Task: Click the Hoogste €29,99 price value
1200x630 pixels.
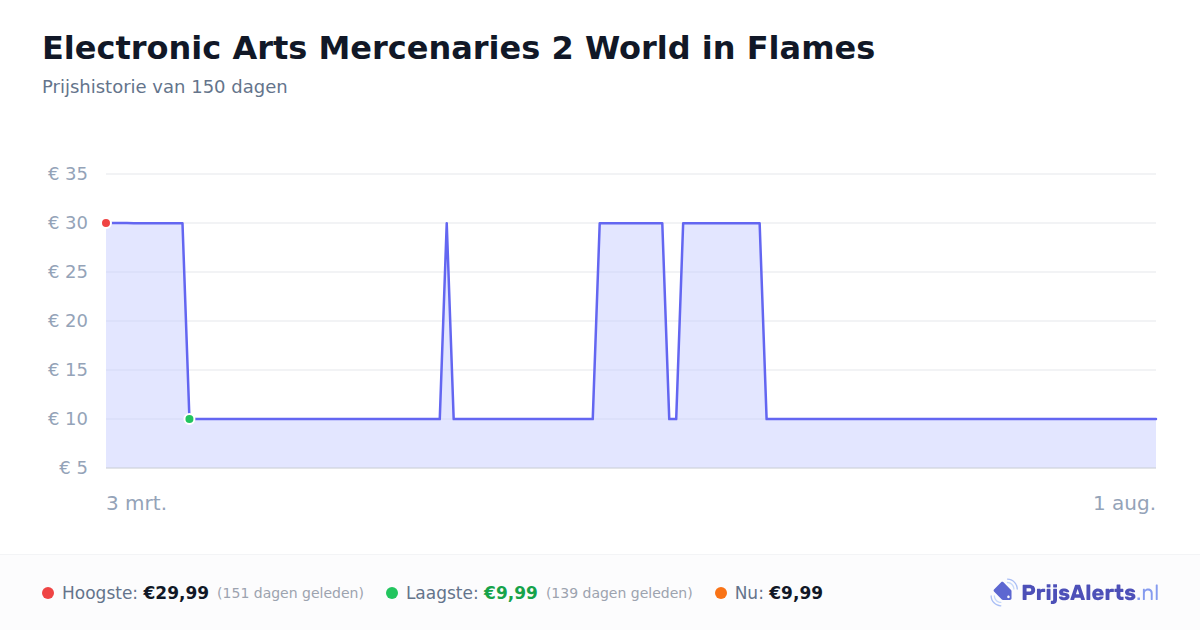Action: coord(176,593)
